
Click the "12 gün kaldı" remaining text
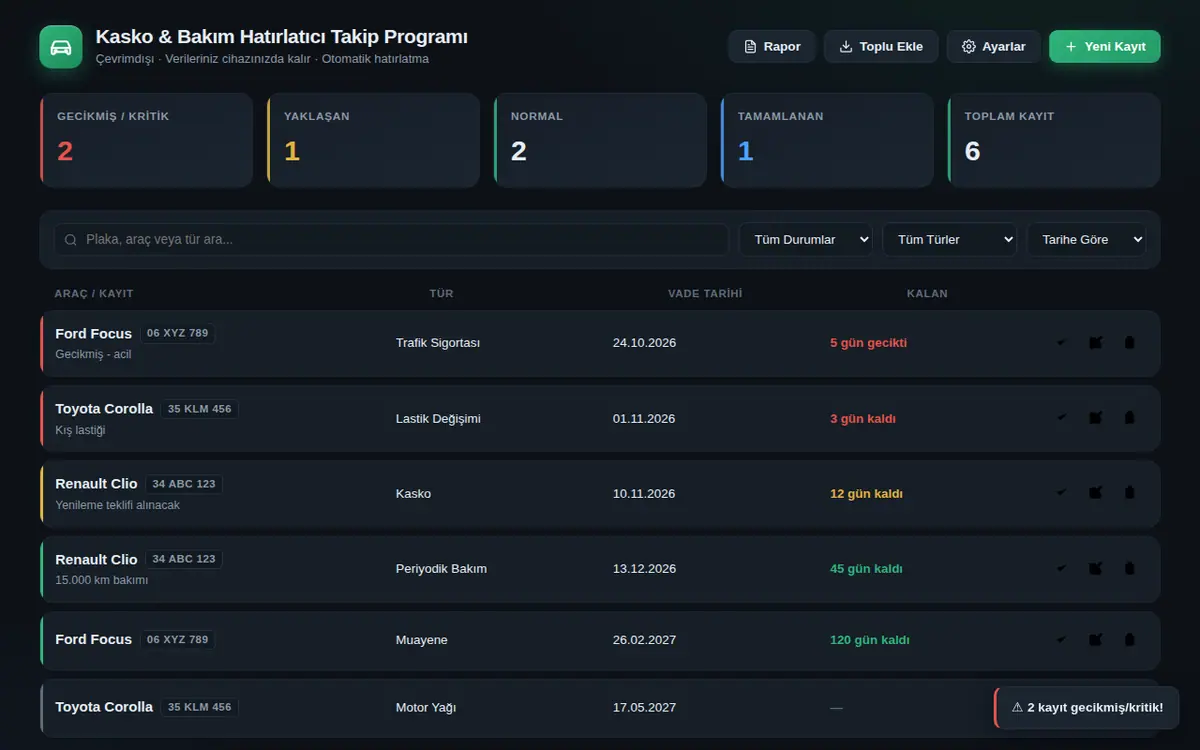(866, 494)
